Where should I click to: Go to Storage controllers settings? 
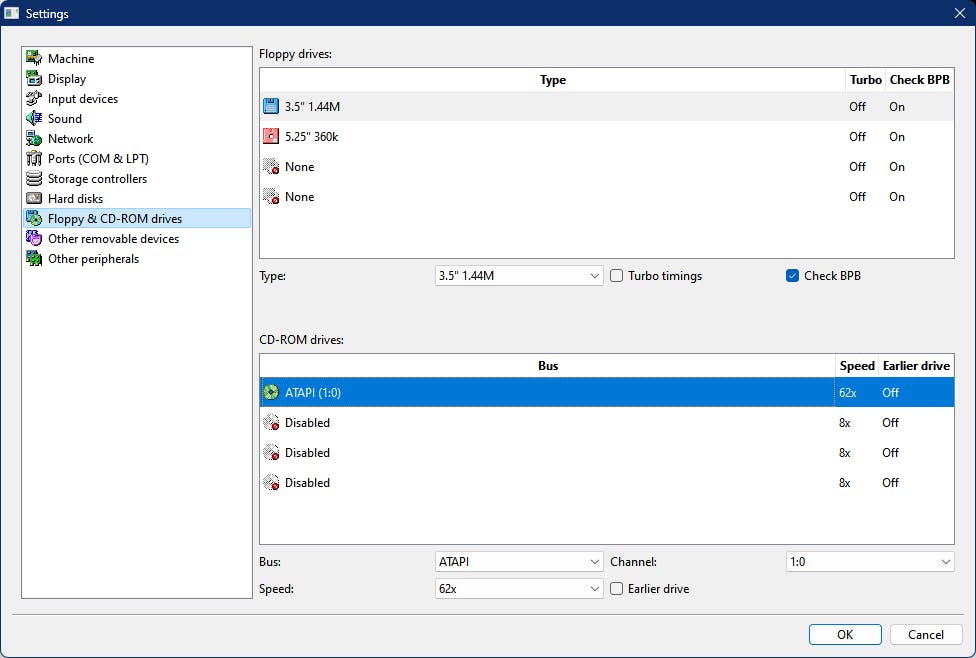97,179
